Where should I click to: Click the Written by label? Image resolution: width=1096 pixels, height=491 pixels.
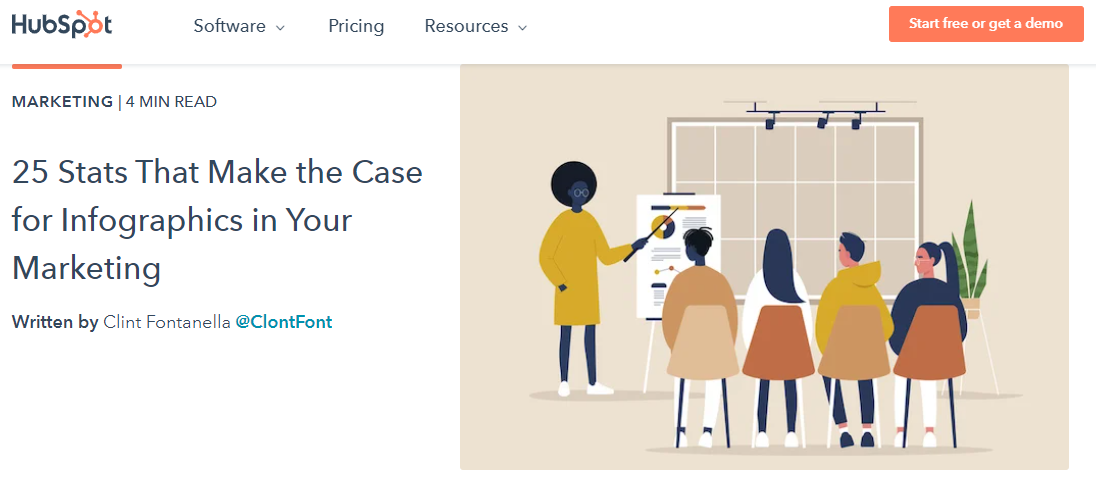coord(55,322)
